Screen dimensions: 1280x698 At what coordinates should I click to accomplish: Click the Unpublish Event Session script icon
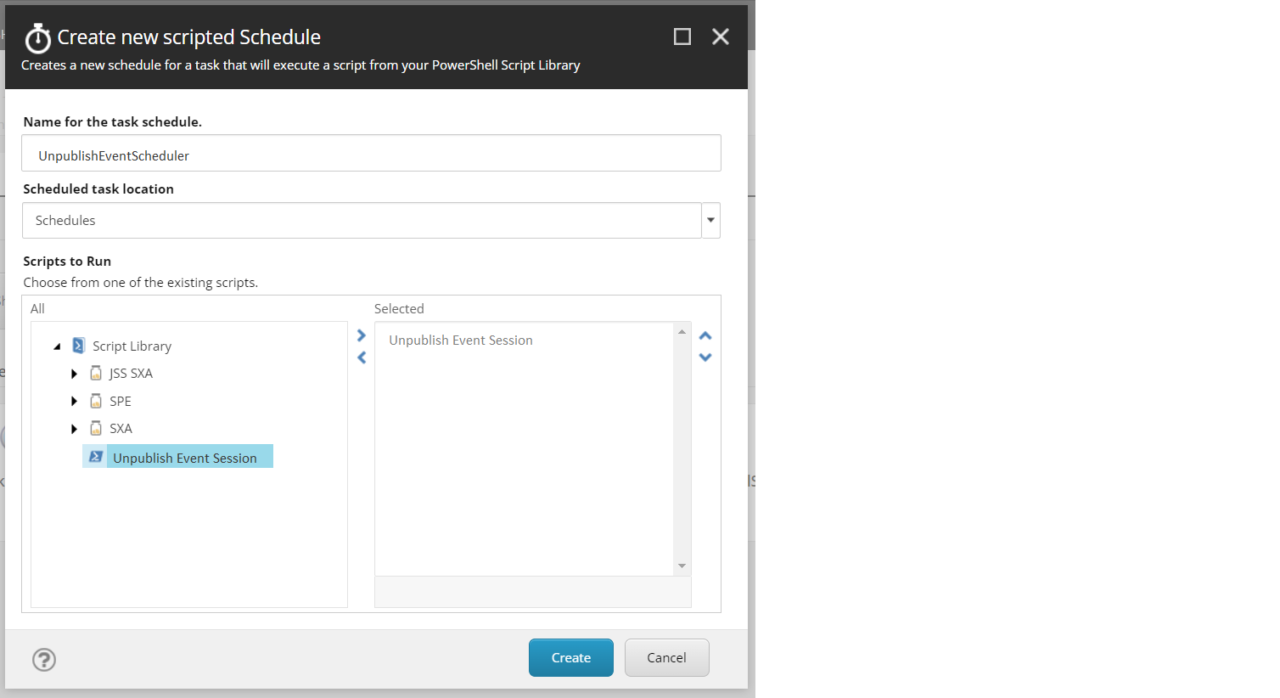[x=96, y=457]
